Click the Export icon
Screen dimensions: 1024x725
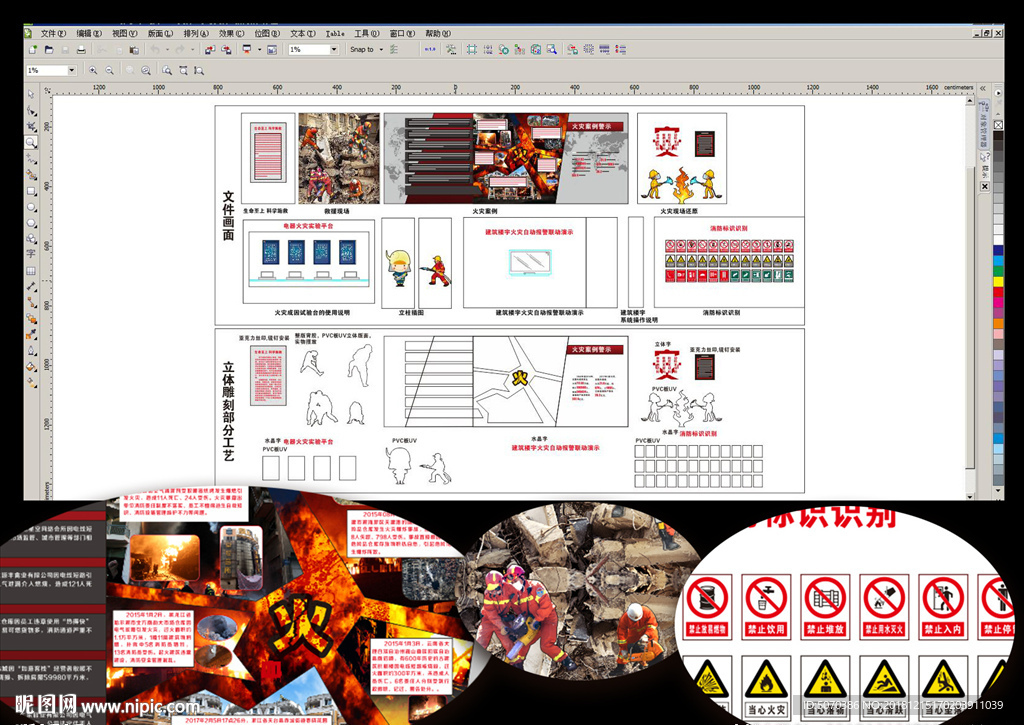tap(226, 50)
